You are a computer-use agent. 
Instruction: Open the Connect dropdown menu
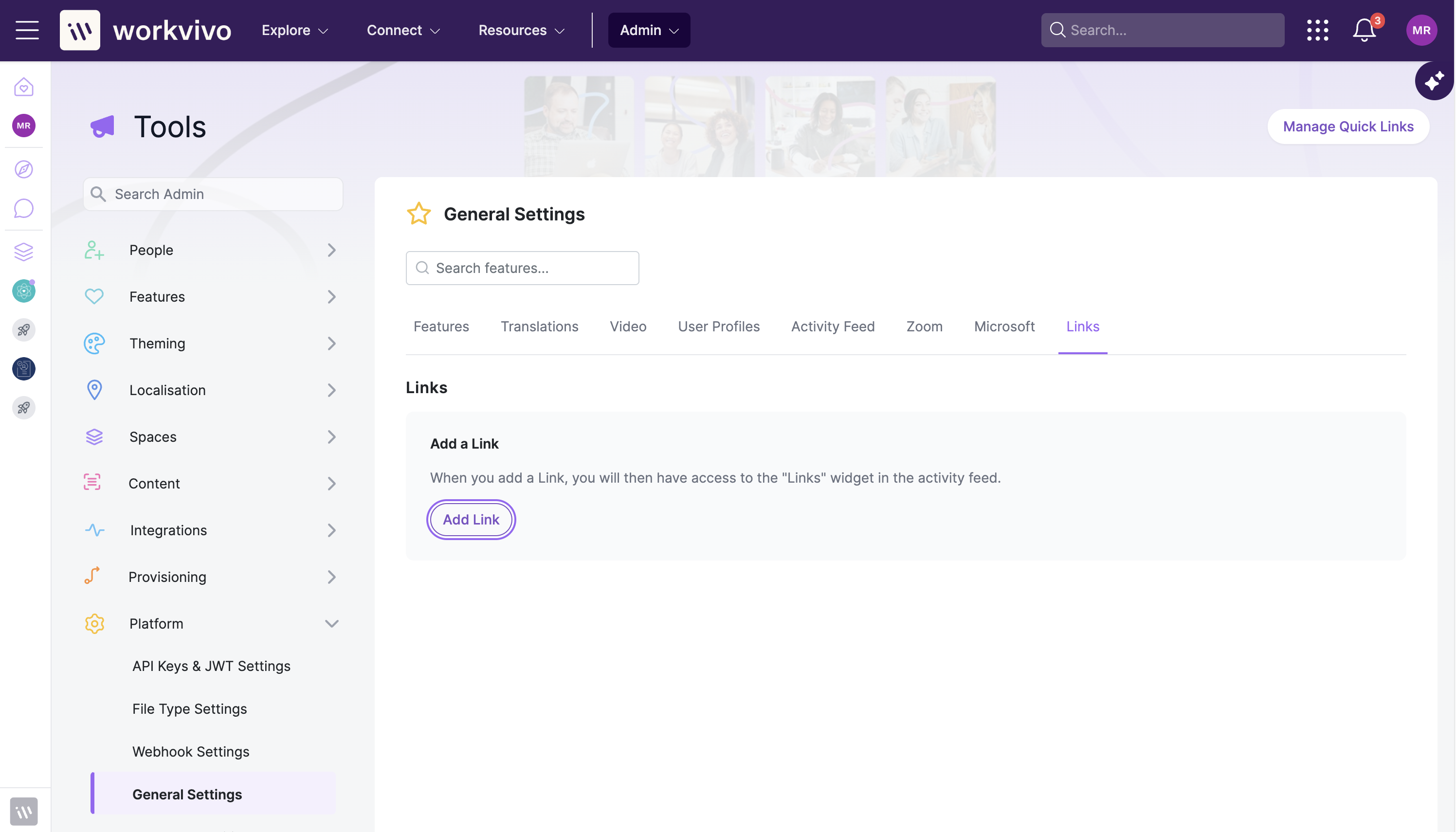(x=403, y=30)
